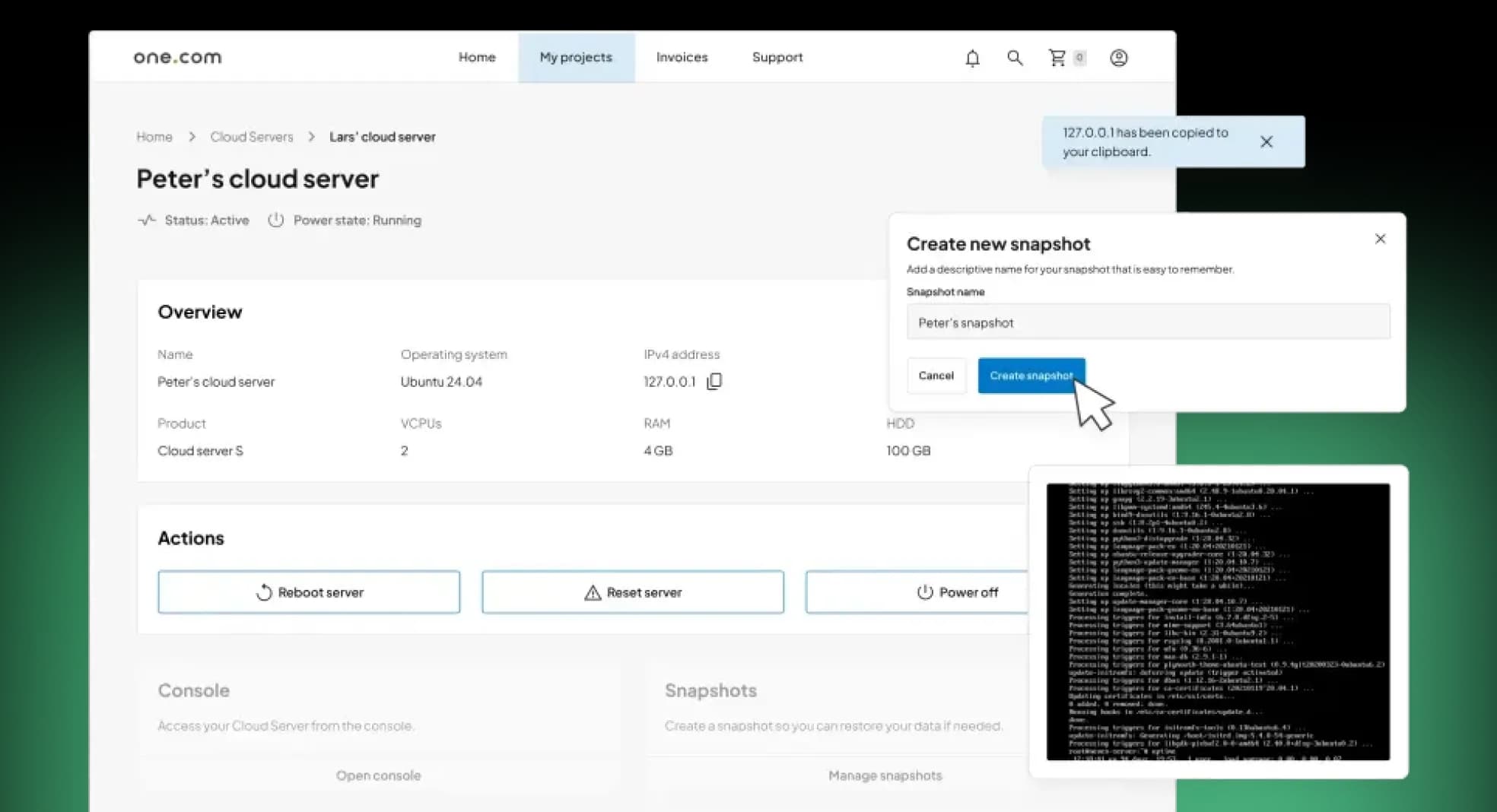1497x812 pixels.
Task: Cancel the snapshot creation
Action: [x=936, y=376]
